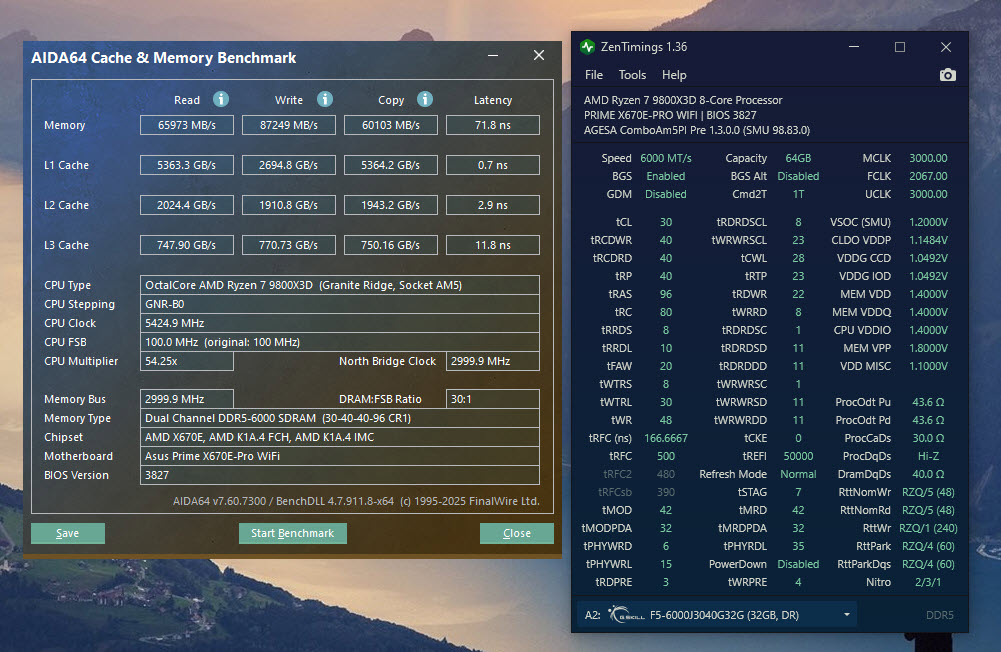The height and width of the screenshot is (652, 1001).
Task: Select the Memory Write 87249 MB/s field
Action: pos(289,125)
